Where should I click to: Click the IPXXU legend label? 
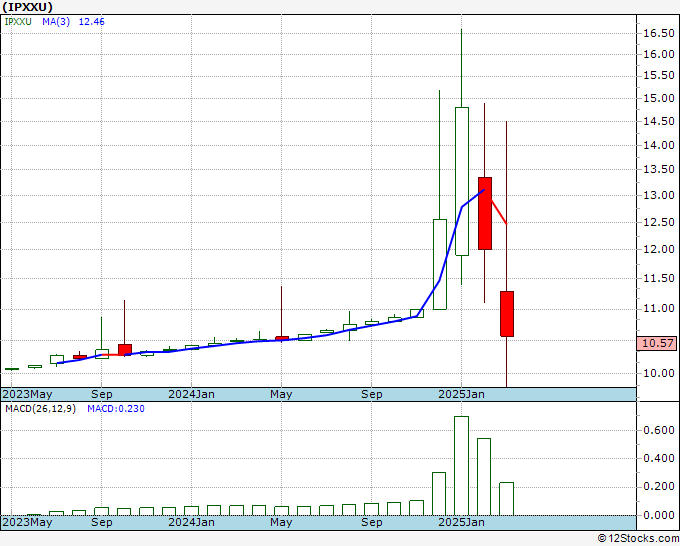(18, 22)
